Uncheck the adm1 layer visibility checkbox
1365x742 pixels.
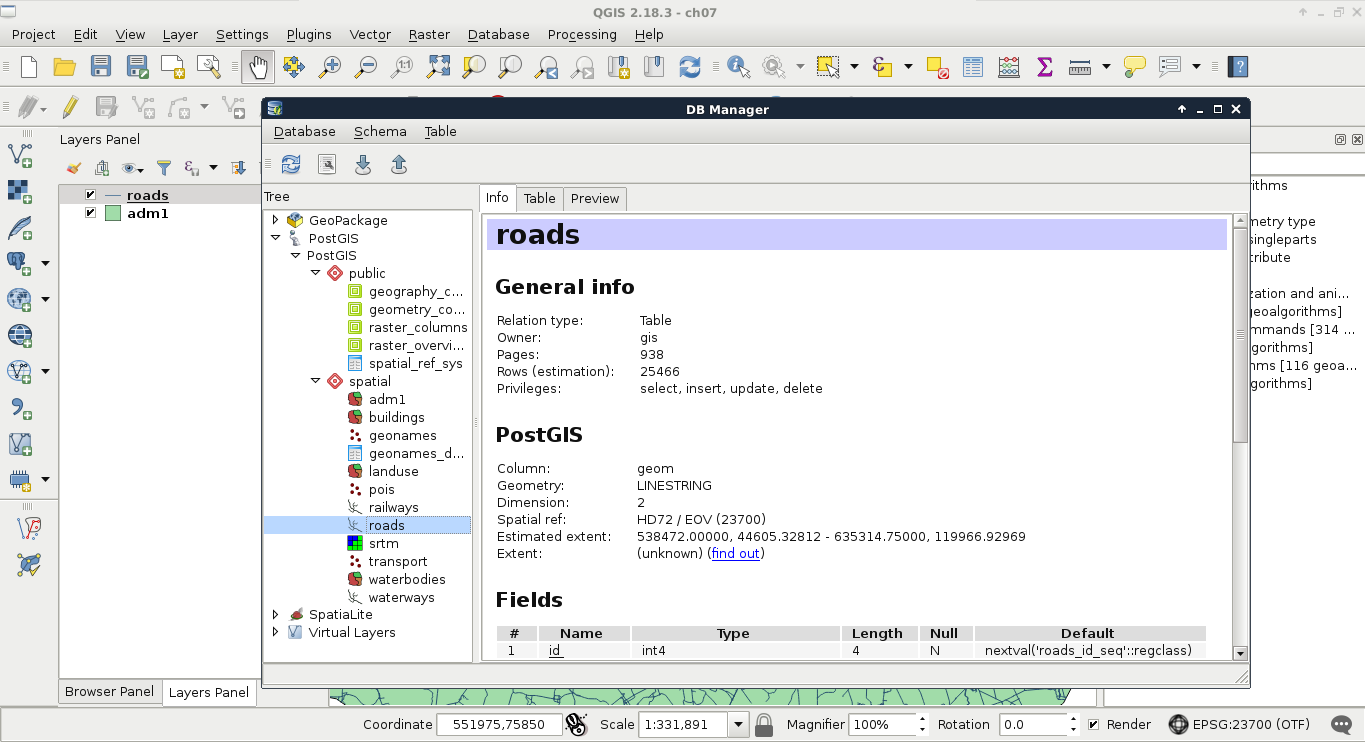(91, 213)
